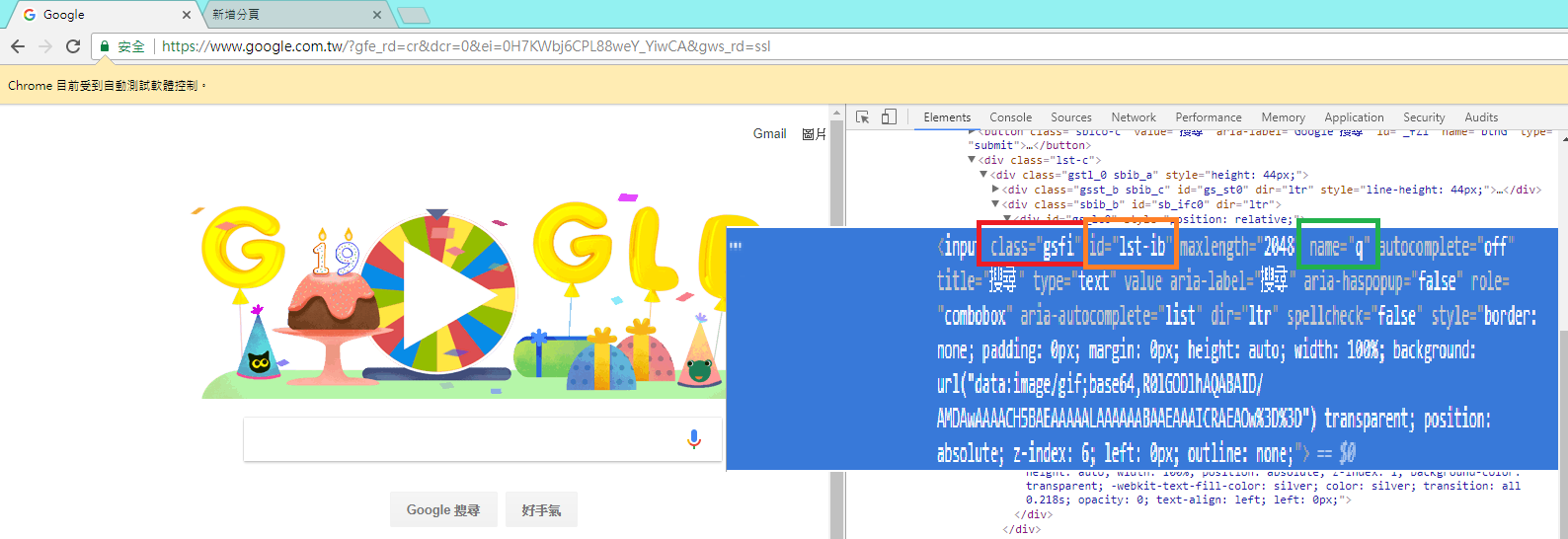
Task: Open the DevTools Application panel
Action: pyautogui.click(x=1354, y=116)
